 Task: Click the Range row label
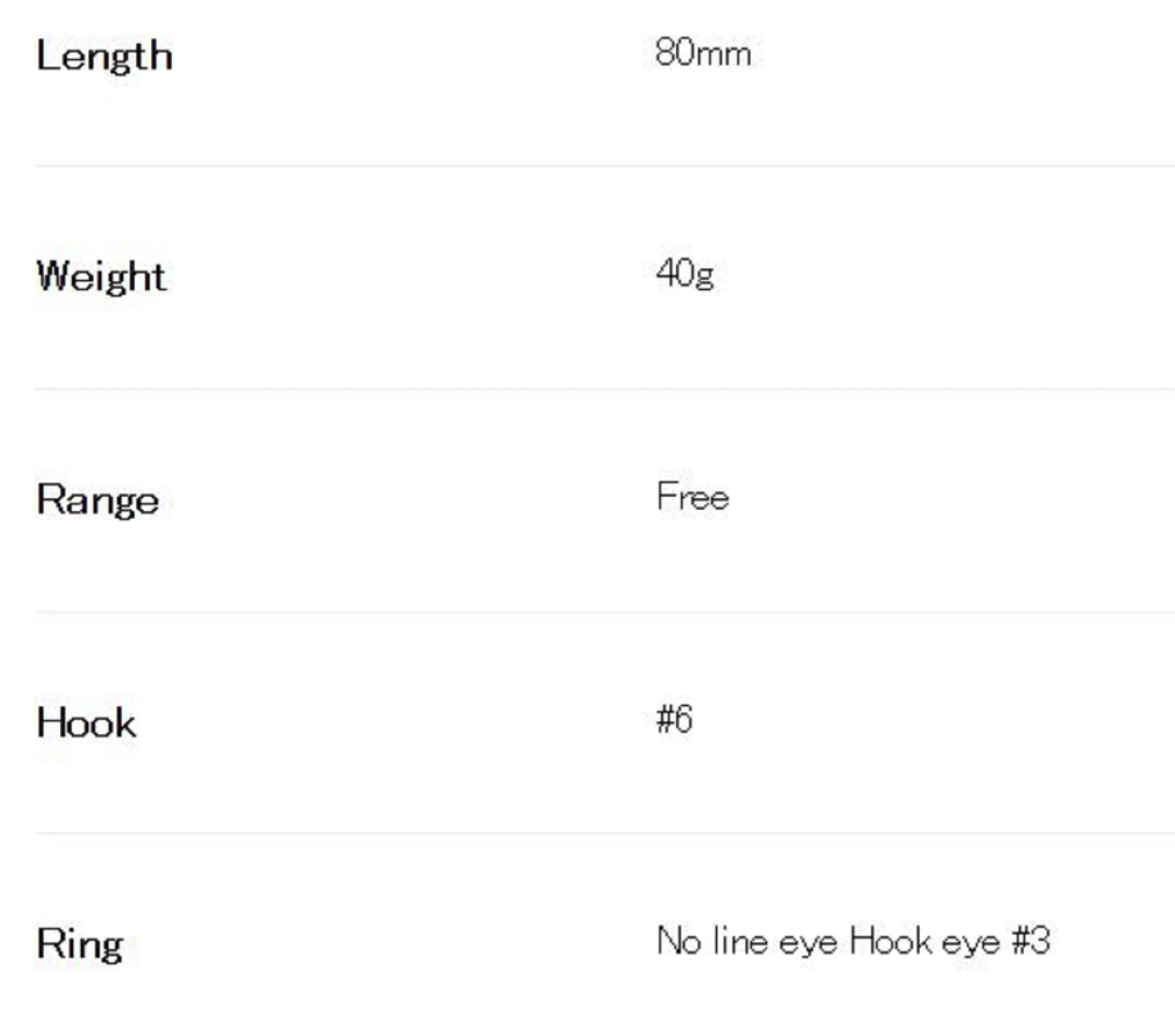click(98, 500)
